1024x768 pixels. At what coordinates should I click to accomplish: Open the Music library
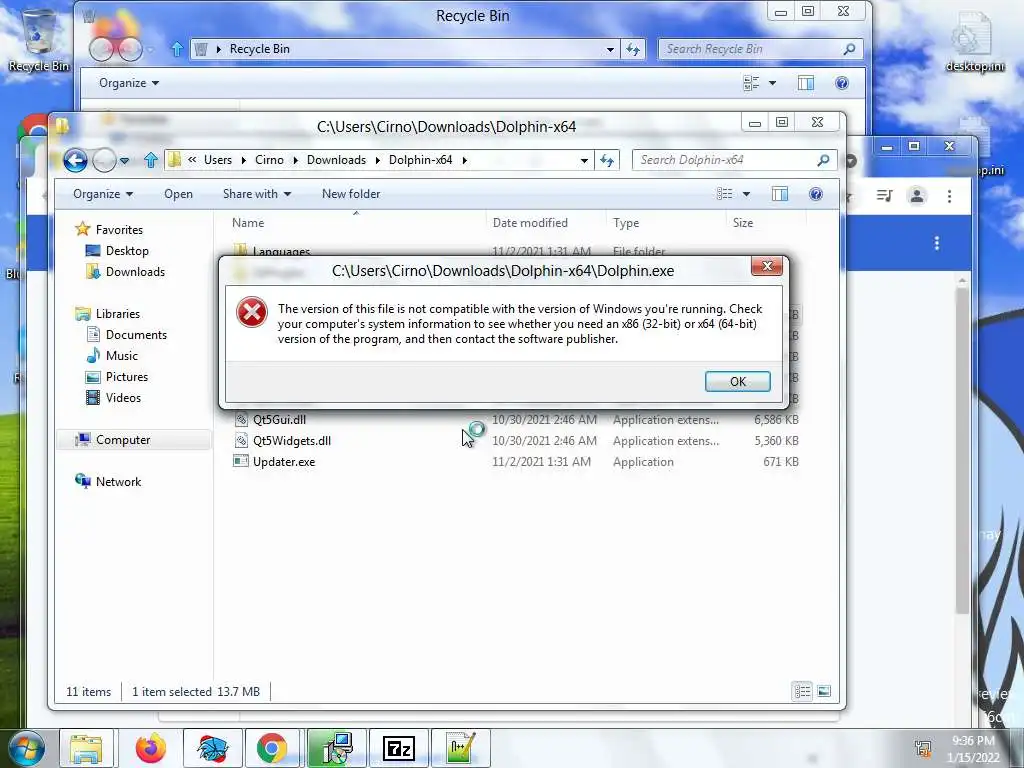tap(121, 355)
